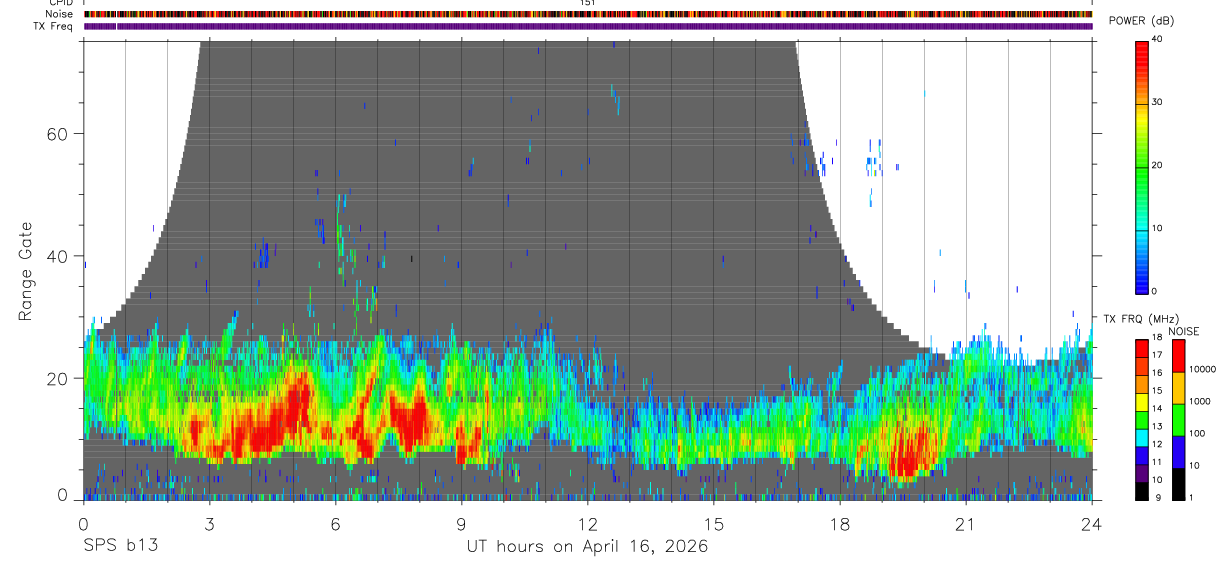Click the TX FRQ (MHz) legend title

[1141, 318]
